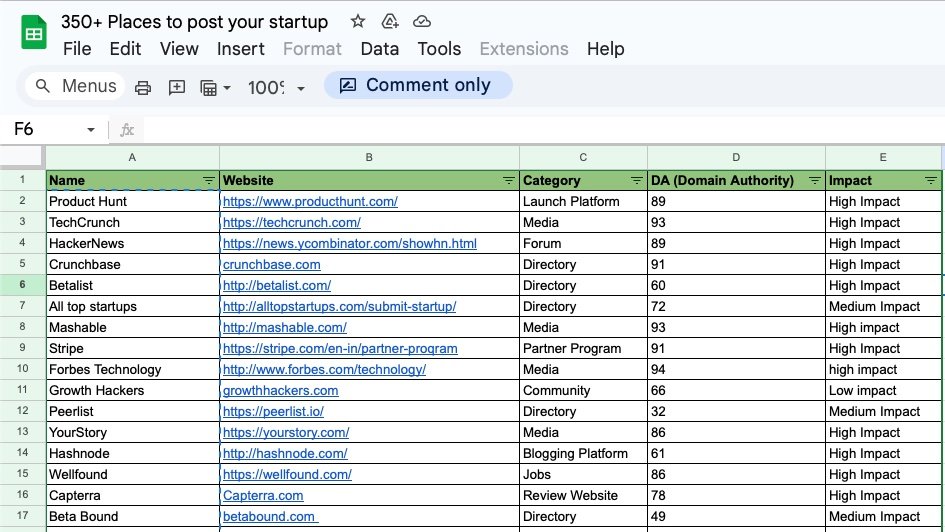Star this spreadsheet
The height and width of the screenshot is (532, 945).
(358, 22)
